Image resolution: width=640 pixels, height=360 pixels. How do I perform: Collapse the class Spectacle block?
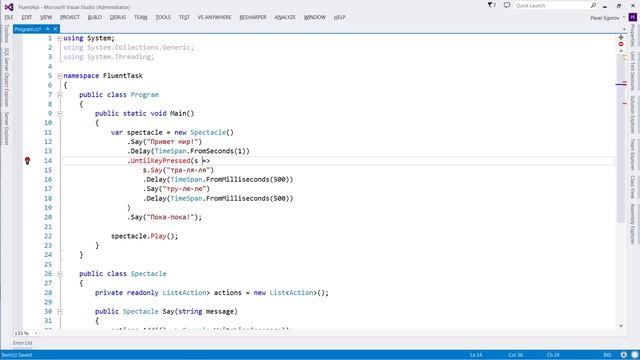(x=60, y=274)
